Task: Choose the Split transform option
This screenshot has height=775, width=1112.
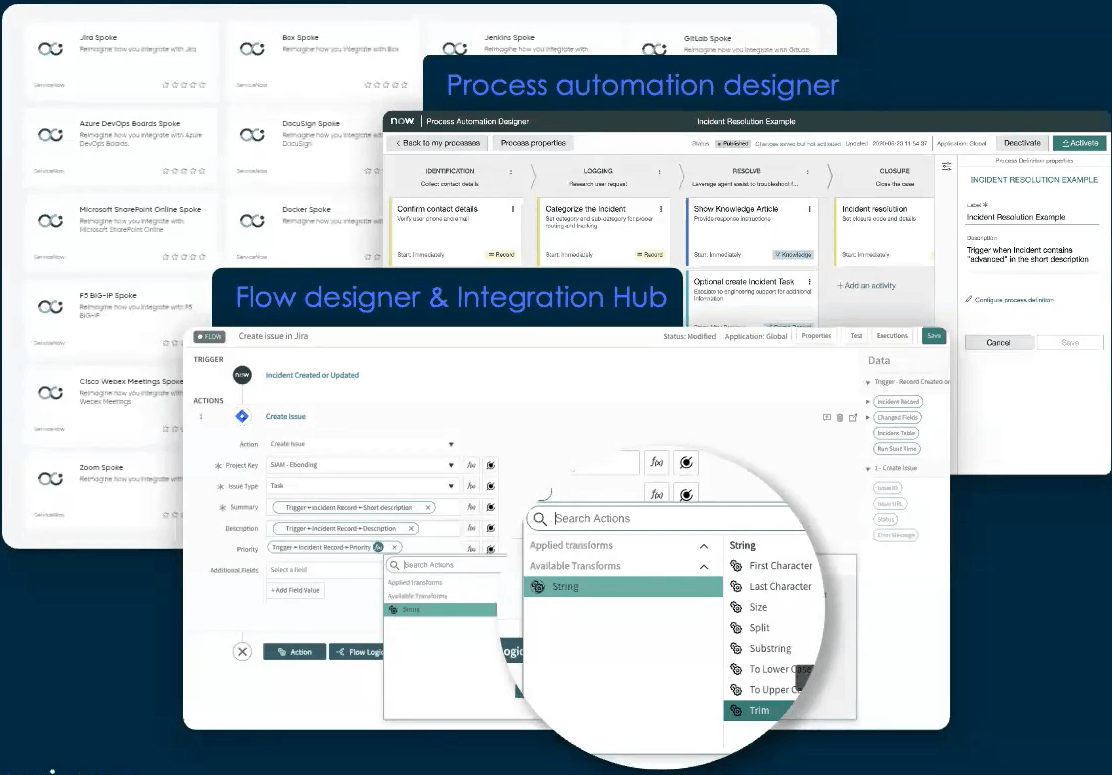Action: [759, 627]
